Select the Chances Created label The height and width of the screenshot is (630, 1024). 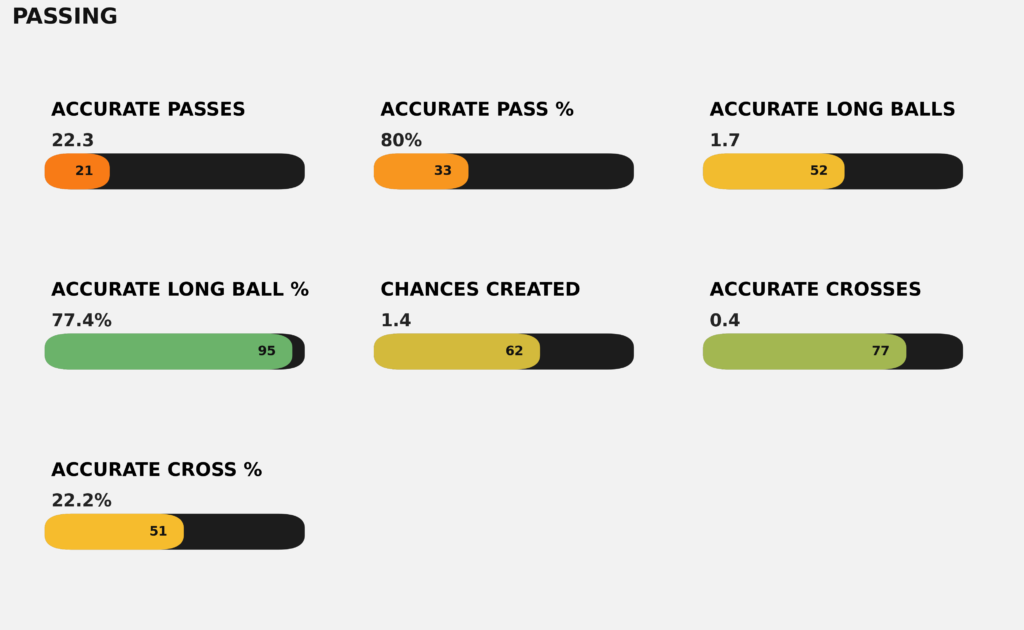pos(480,290)
